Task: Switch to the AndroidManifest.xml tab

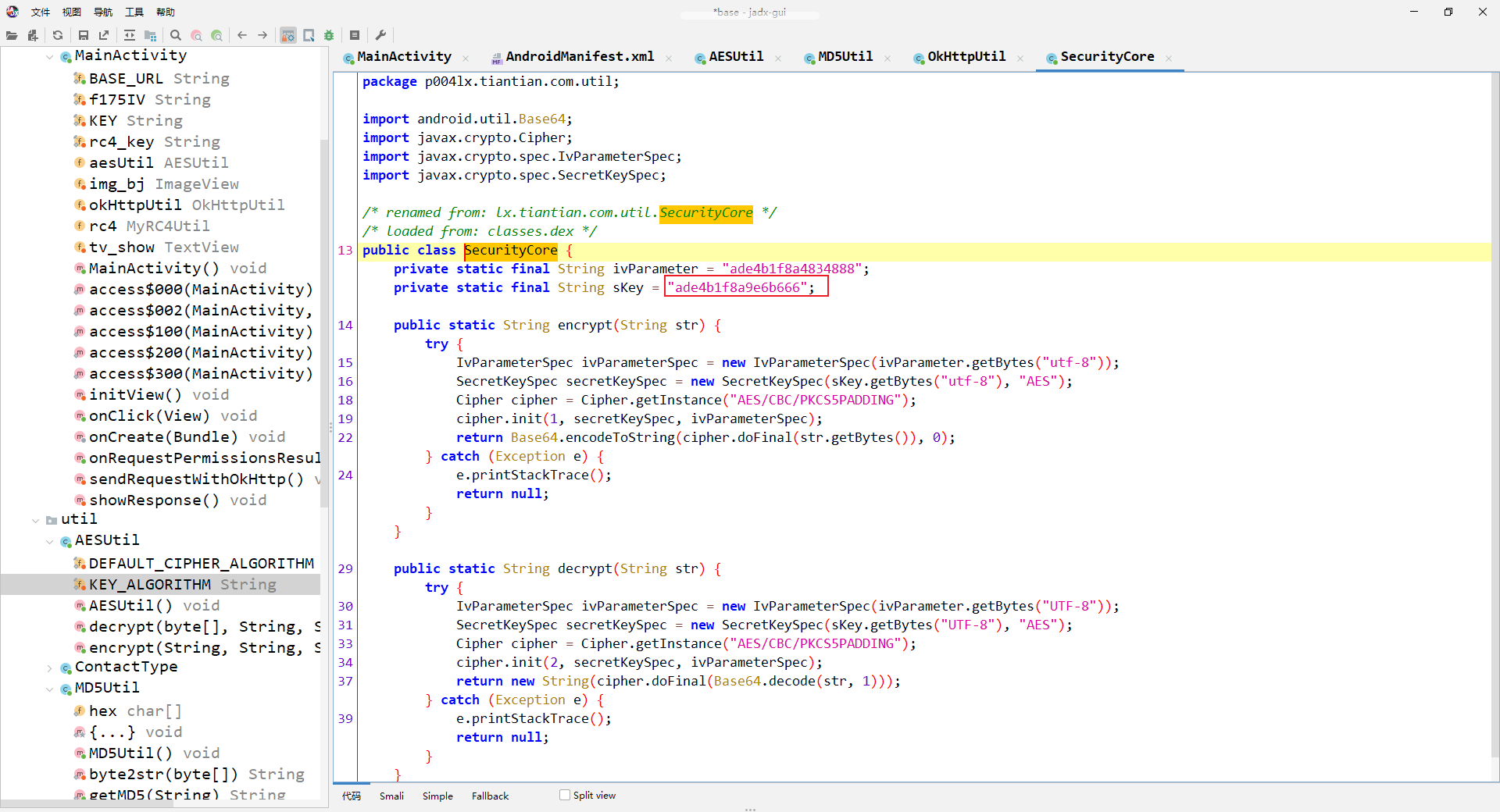Action: [x=579, y=57]
